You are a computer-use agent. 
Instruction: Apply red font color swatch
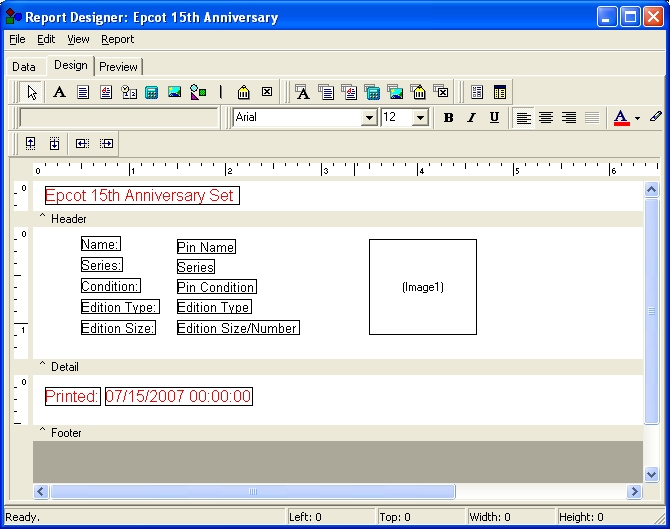tap(622, 118)
